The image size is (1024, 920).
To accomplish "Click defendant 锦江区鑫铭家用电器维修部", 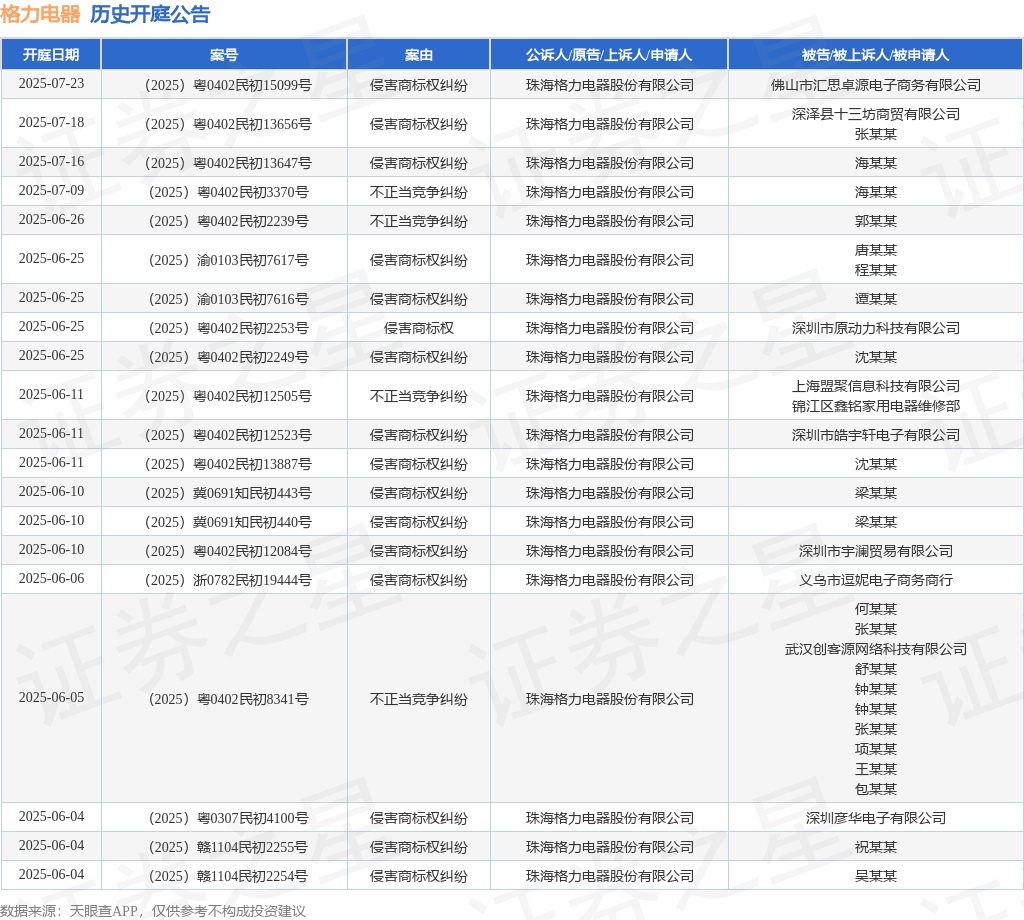I will 876,407.
